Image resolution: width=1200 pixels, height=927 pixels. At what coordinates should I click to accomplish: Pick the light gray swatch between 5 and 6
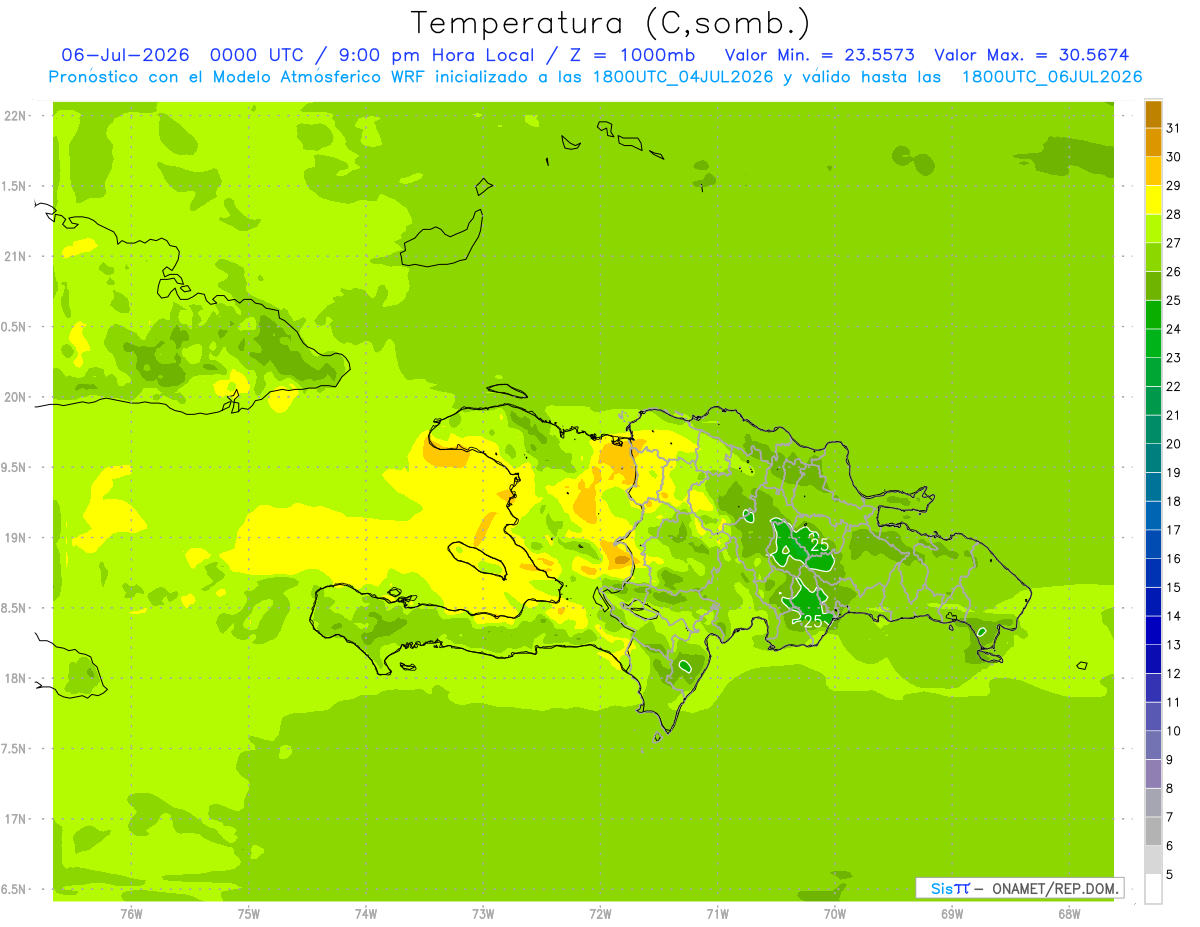click(1153, 860)
